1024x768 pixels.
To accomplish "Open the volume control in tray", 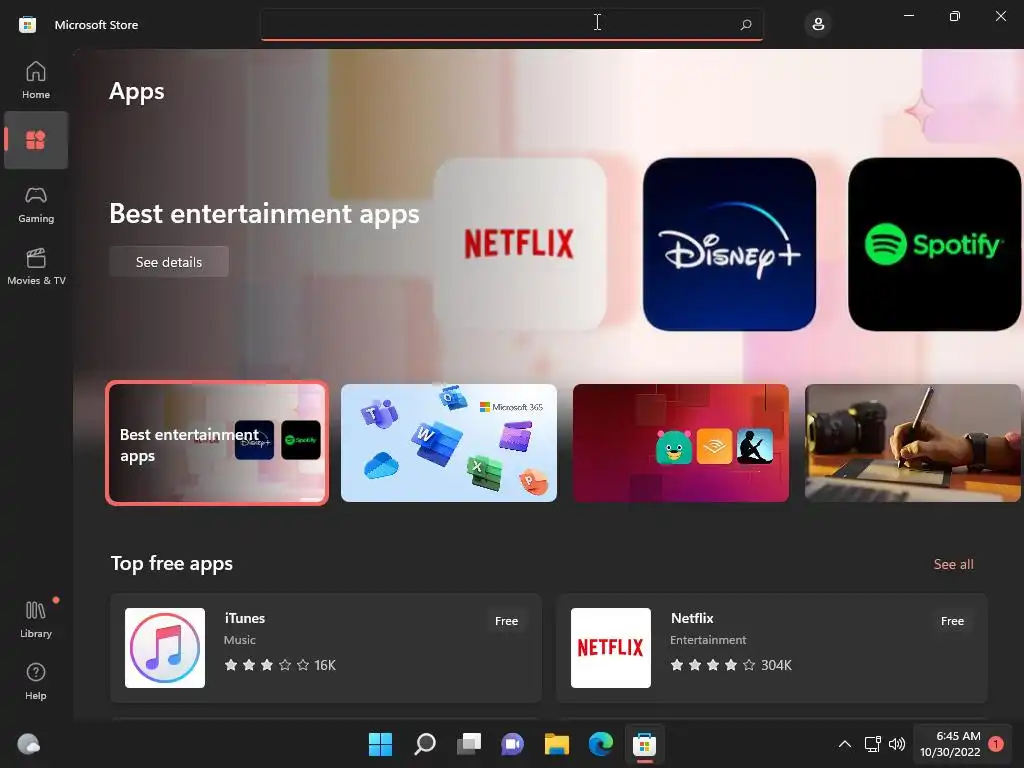I will pos(897,744).
